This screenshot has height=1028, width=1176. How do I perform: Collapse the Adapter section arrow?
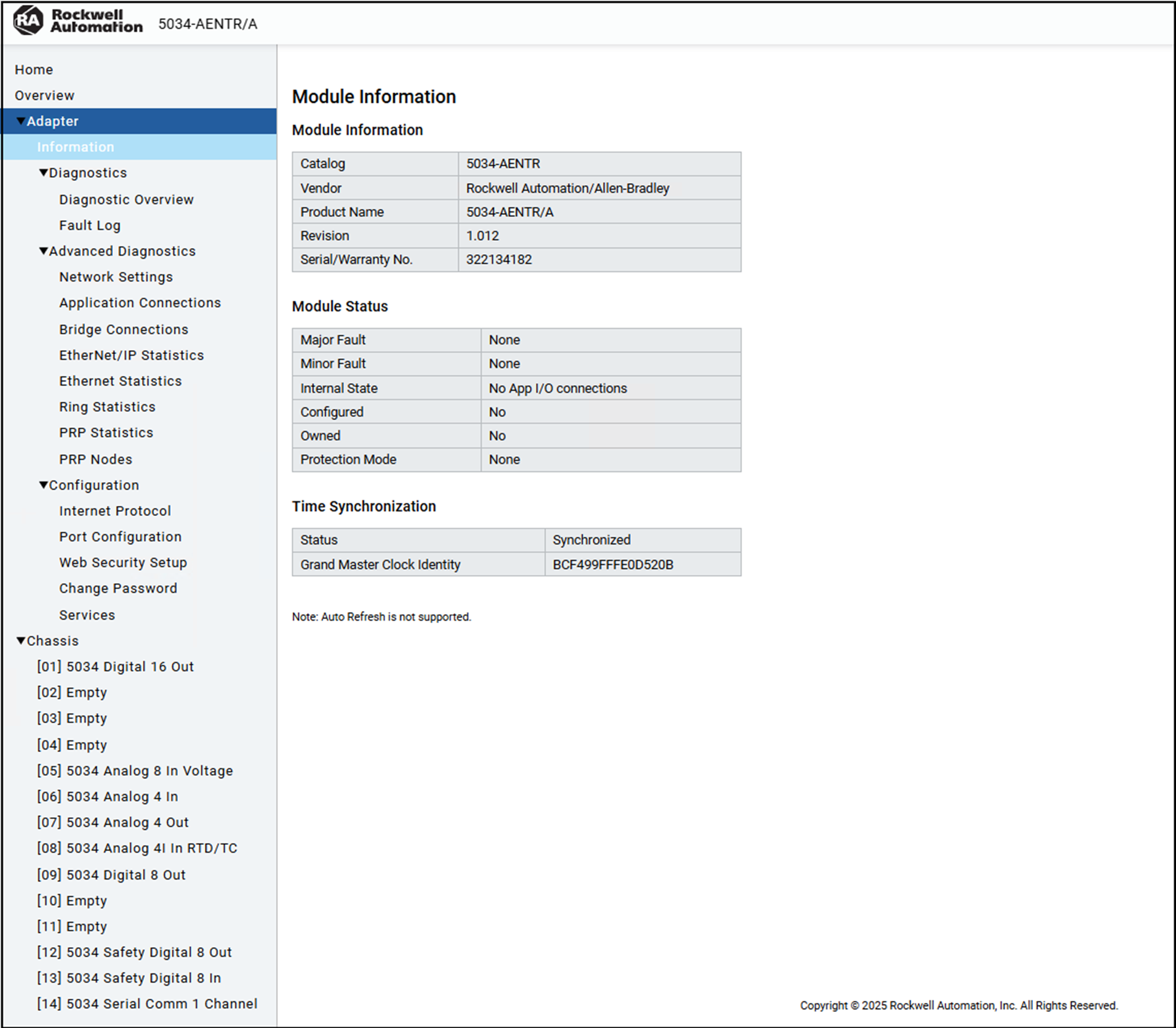(x=21, y=121)
